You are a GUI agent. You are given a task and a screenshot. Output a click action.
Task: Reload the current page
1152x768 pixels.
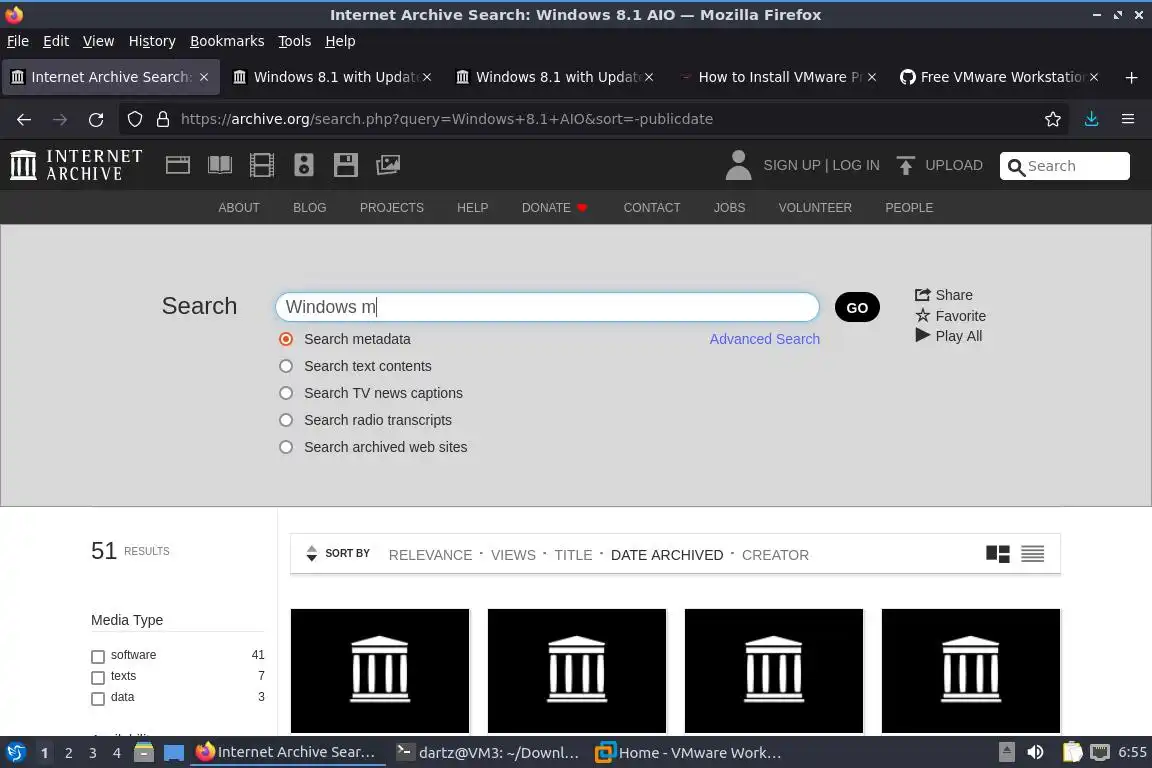coord(96,119)
